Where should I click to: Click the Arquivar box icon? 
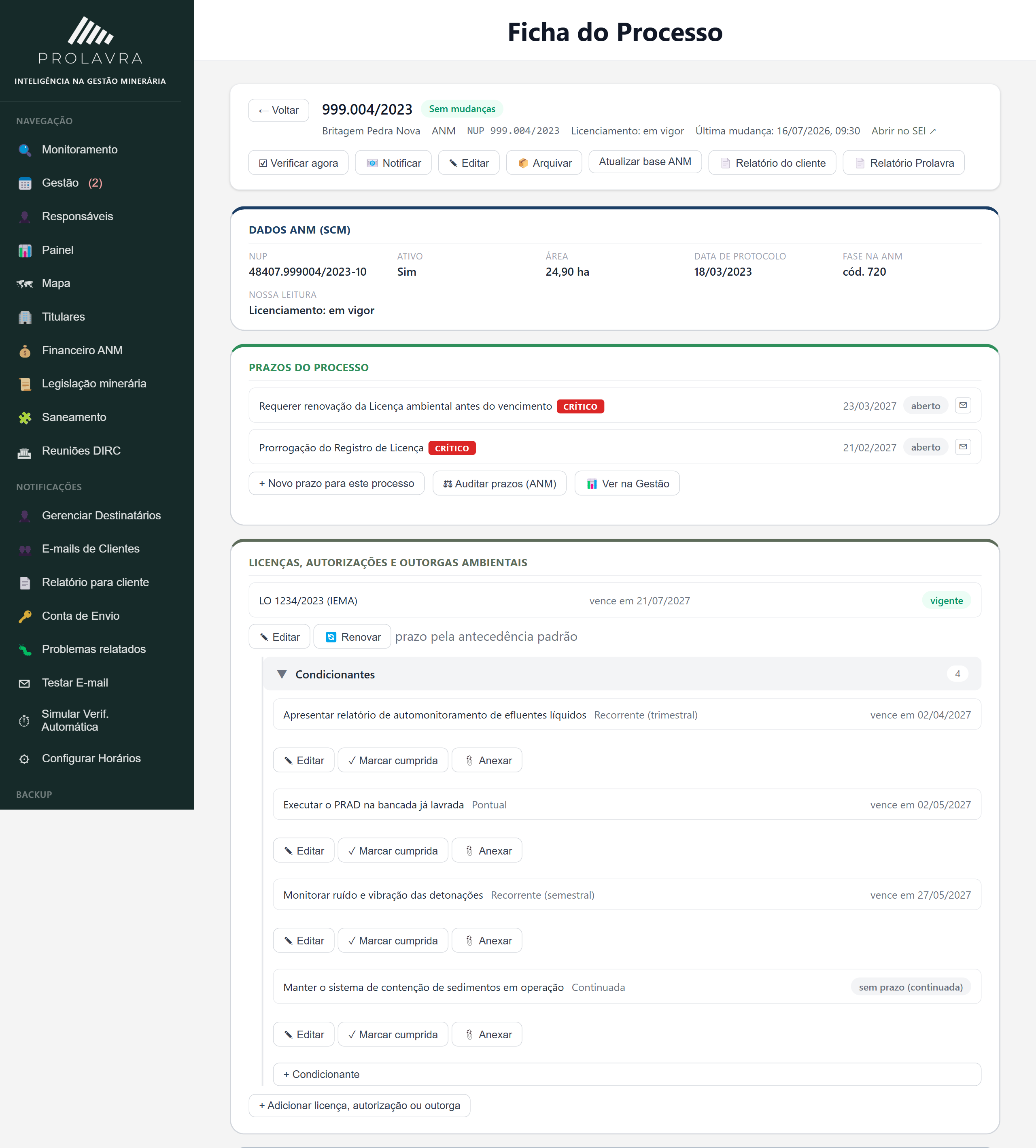click(x=523, y=164)
